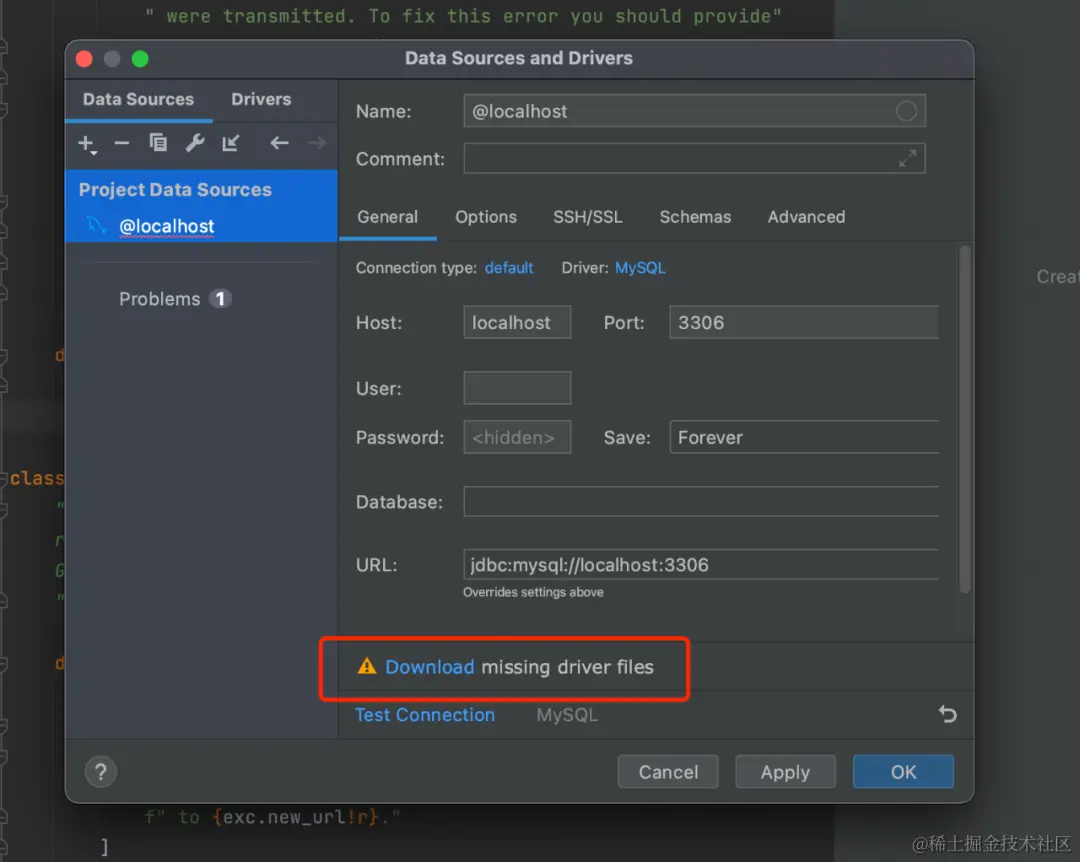Change the driver via MySQL link

click(x=640, y=268)
